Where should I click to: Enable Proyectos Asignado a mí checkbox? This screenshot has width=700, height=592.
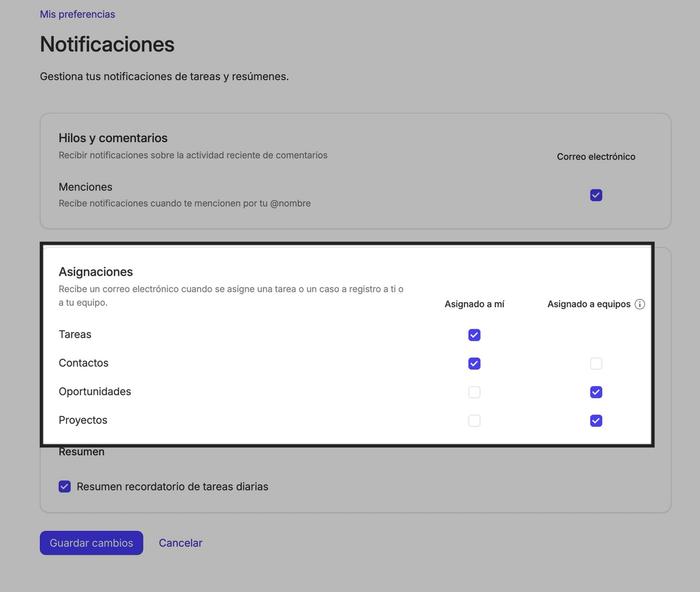(474, 421)
